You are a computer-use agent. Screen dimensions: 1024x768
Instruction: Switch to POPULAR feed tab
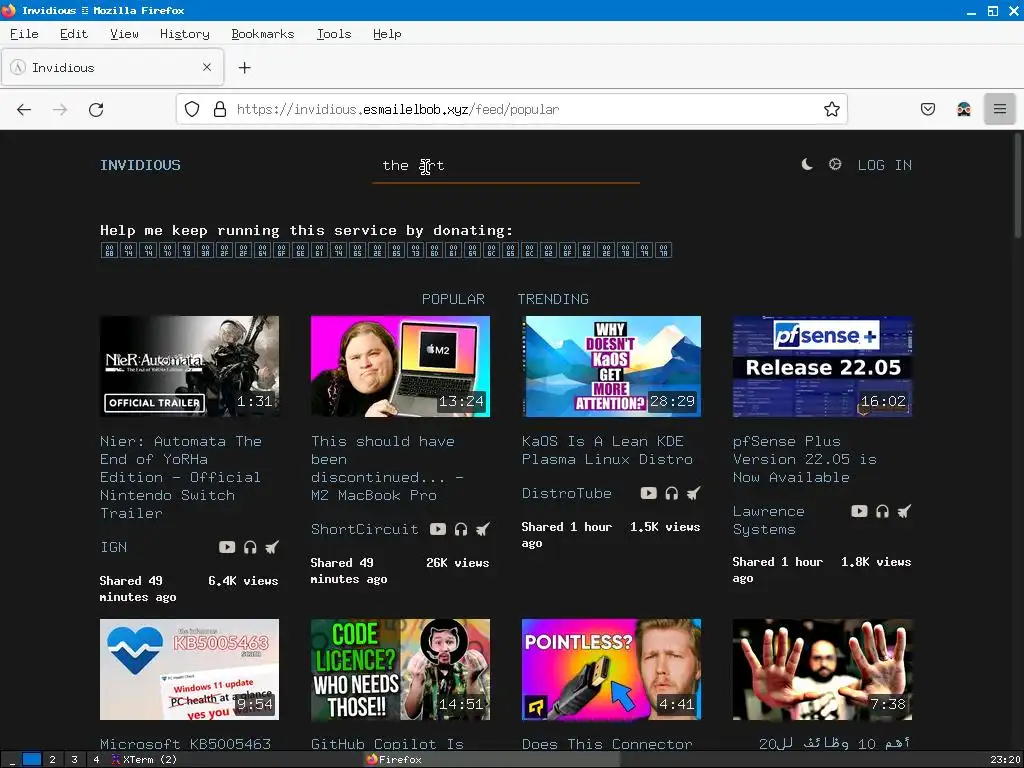pos(453,299)
